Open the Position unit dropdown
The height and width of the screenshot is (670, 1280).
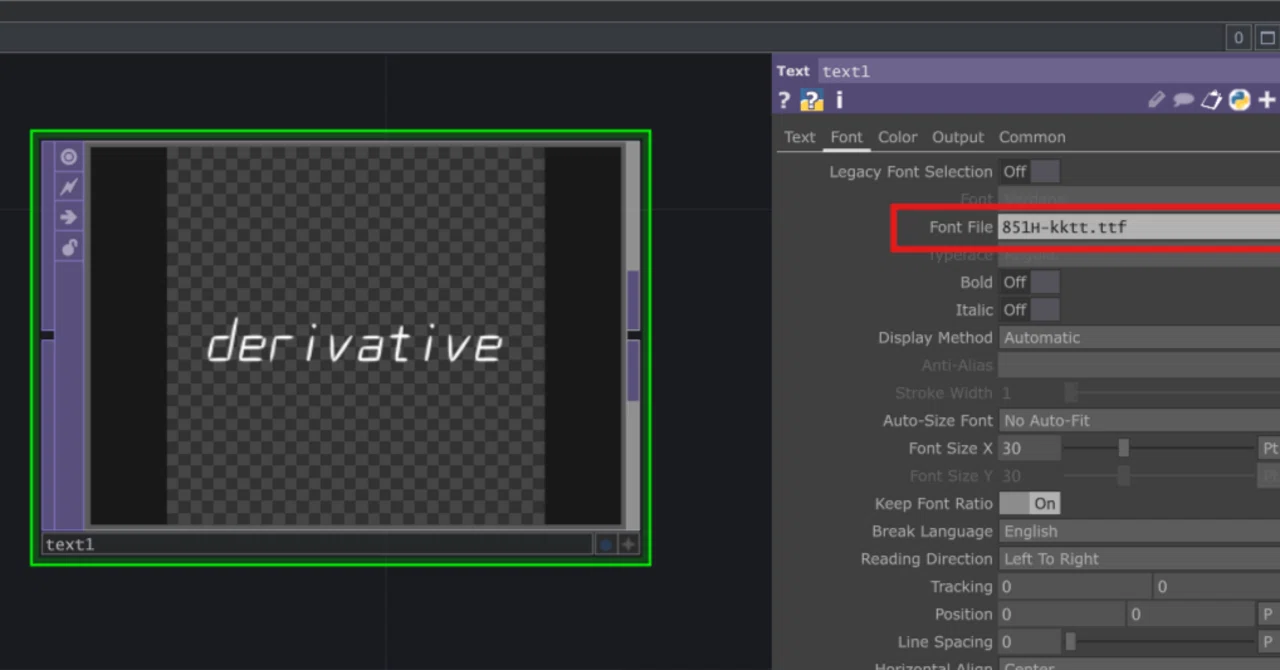[x=1269, y=615]
